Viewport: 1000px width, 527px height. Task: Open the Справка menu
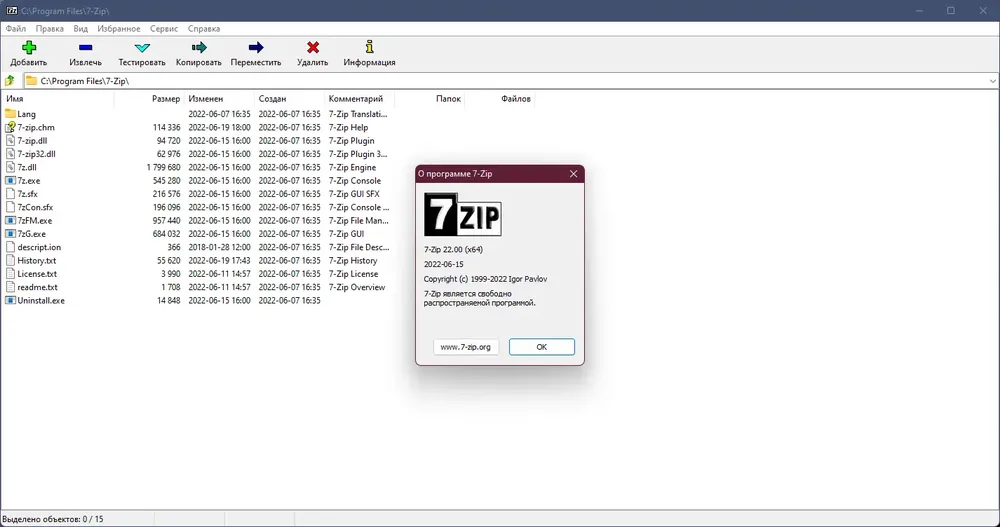coord(204,29)
